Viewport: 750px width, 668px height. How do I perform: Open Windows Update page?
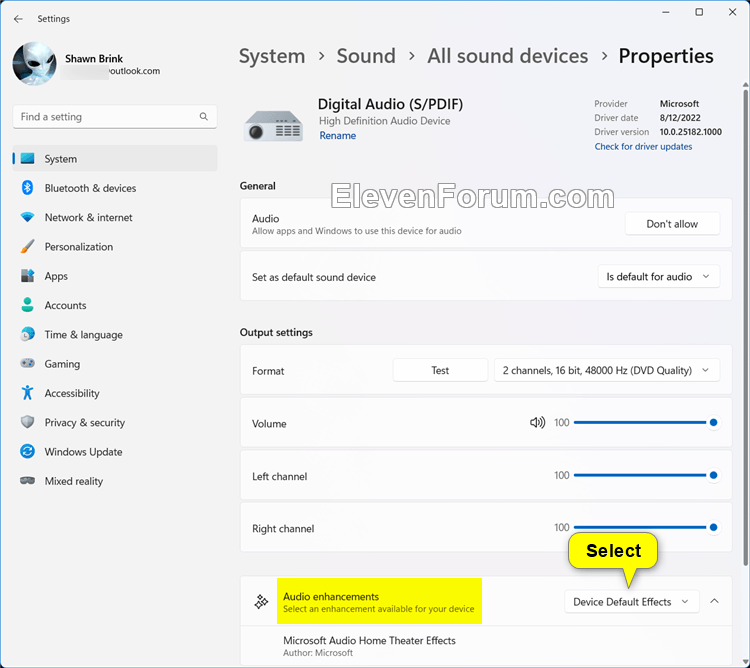point(115,451)
